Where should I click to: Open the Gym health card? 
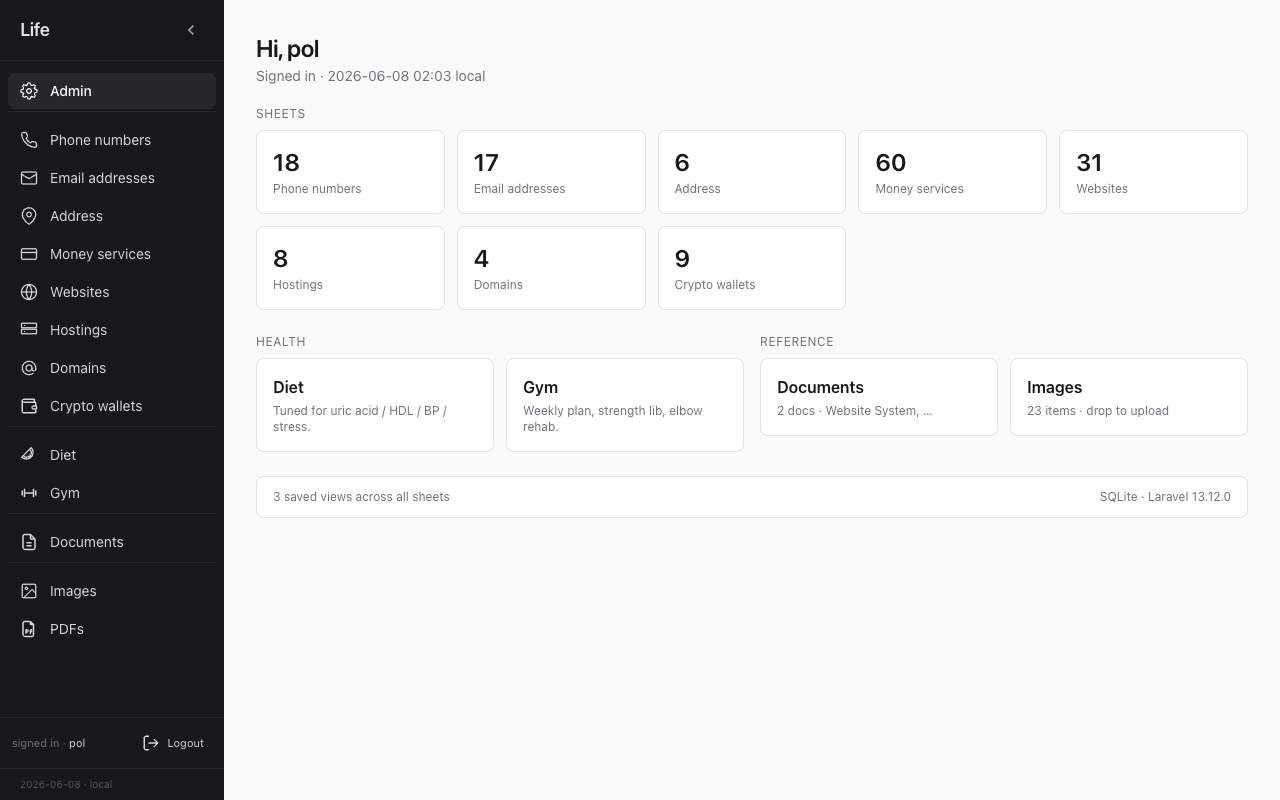[x=625, y=405]
